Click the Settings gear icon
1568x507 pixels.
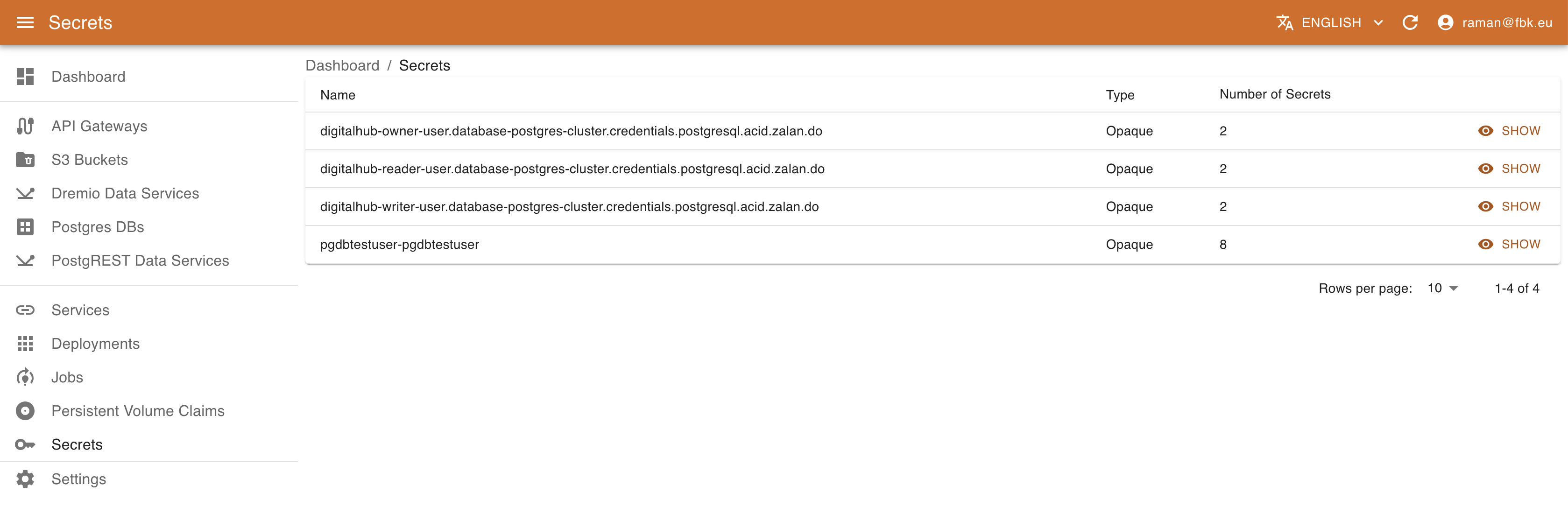coord(25,479)
